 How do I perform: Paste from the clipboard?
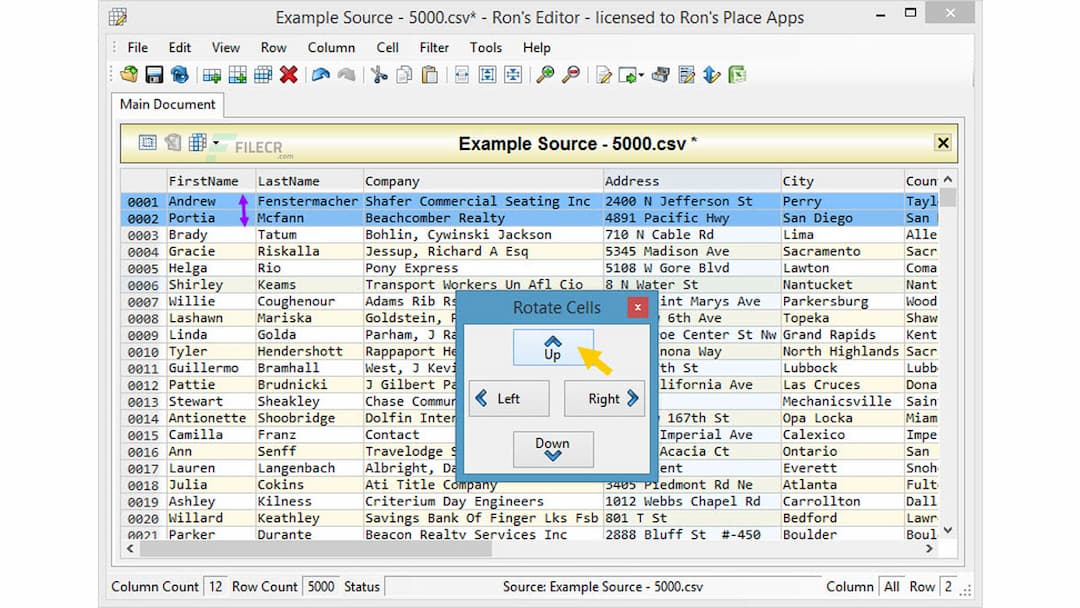click(430, 74)
